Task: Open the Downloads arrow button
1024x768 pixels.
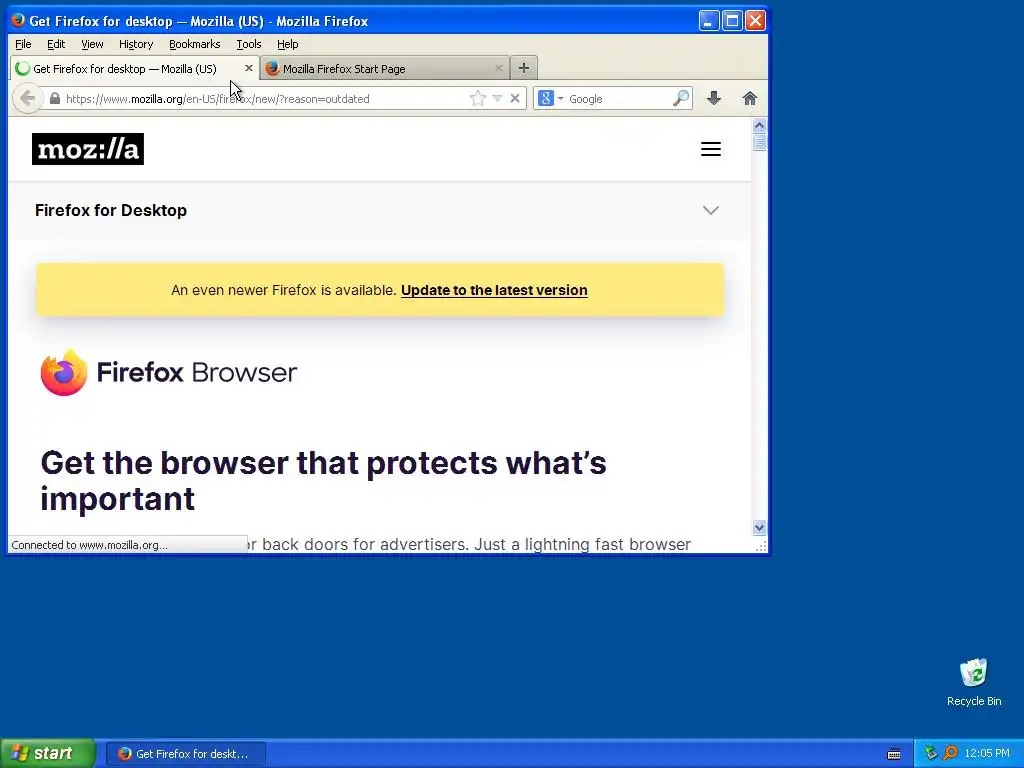Action: click(714, 99)
